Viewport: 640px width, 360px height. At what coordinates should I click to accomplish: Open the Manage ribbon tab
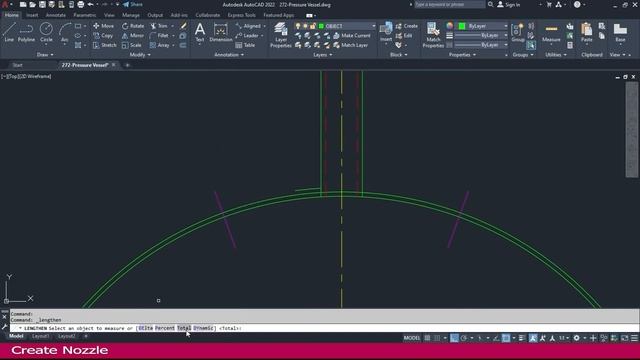tap(131, 15)
